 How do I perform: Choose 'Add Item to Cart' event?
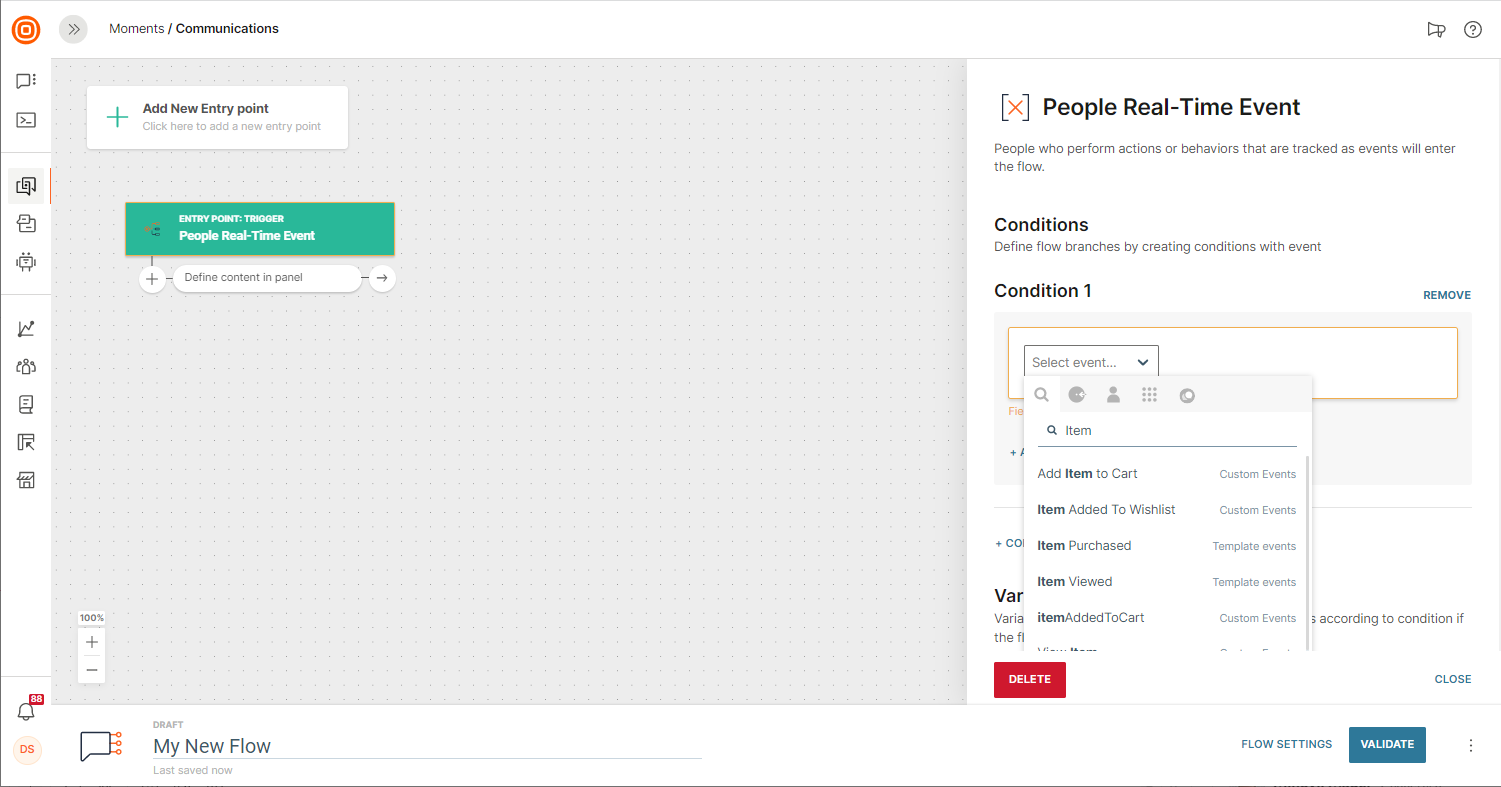pyautogui.click(x=1087, y=474)
